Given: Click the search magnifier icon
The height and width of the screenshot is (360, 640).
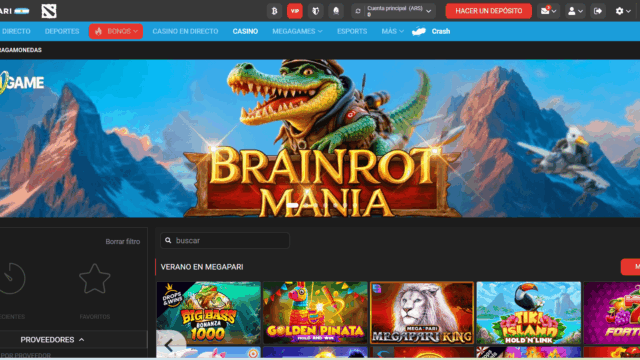Looking at the screenshot, I should [168, 241].
